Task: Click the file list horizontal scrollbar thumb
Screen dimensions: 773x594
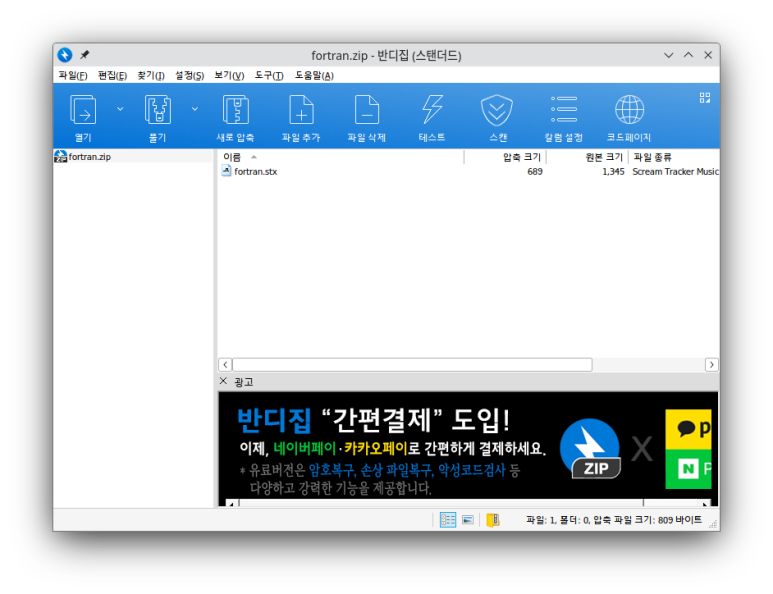Action: [x=412, y=365]
